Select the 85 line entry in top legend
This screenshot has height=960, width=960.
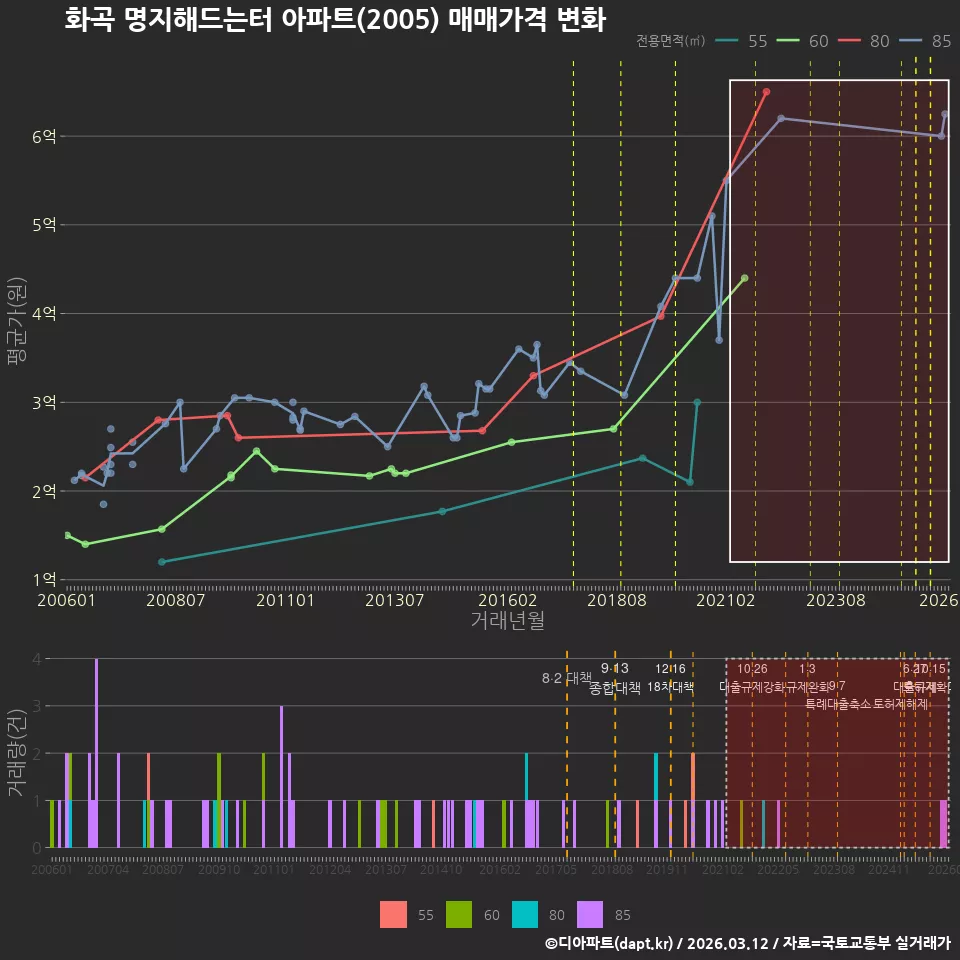(x=925, y=41)
